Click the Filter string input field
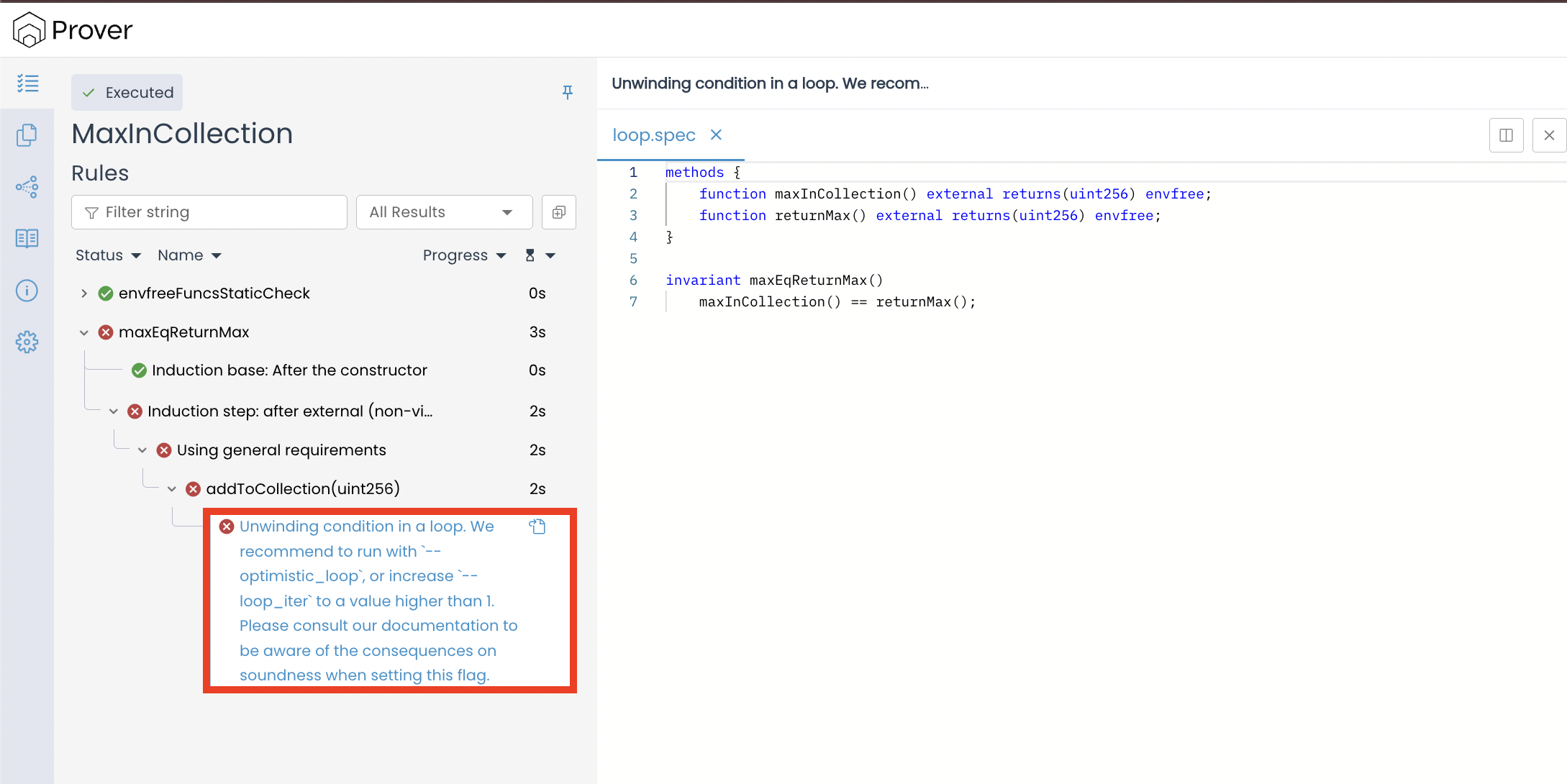 [x=209, y=212]
